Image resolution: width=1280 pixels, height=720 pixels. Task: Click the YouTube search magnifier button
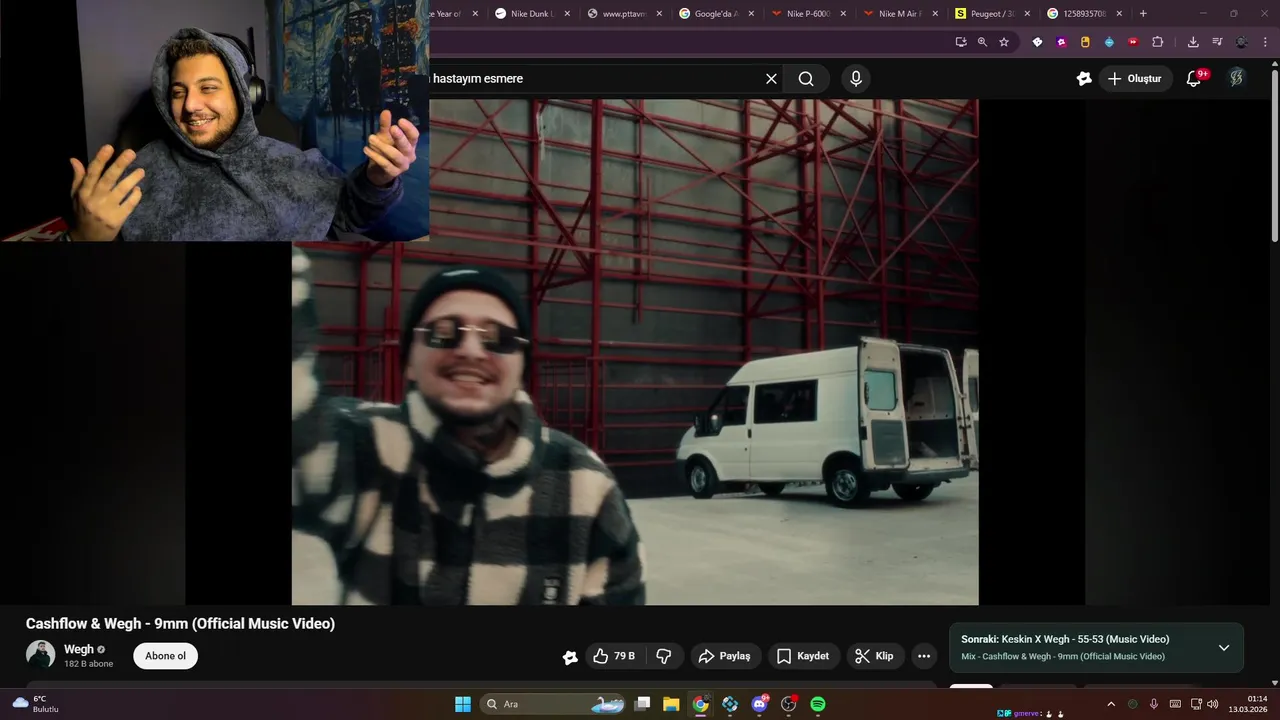pos(806,79)
